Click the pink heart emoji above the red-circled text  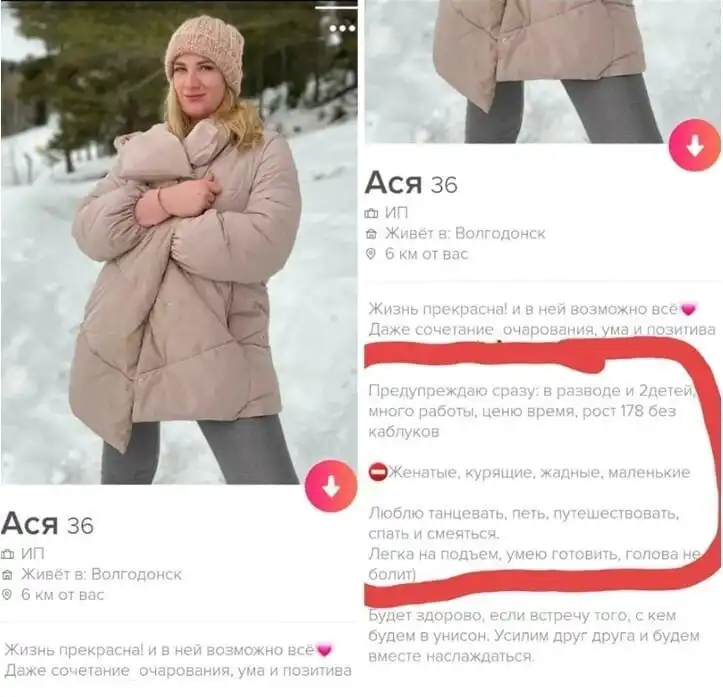click(x=688, y=309)
